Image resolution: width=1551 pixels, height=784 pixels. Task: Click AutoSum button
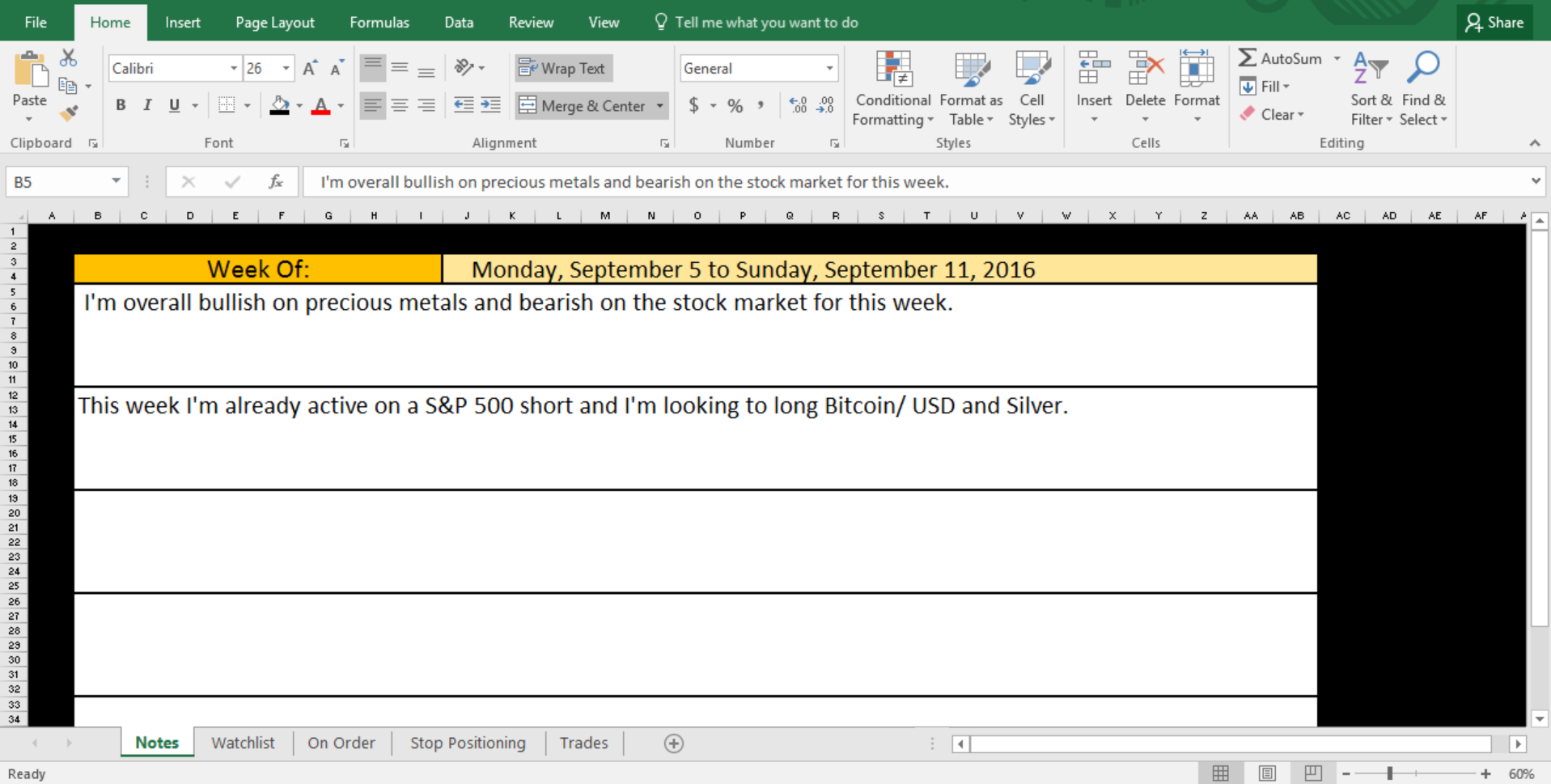tap(1281, 58)
